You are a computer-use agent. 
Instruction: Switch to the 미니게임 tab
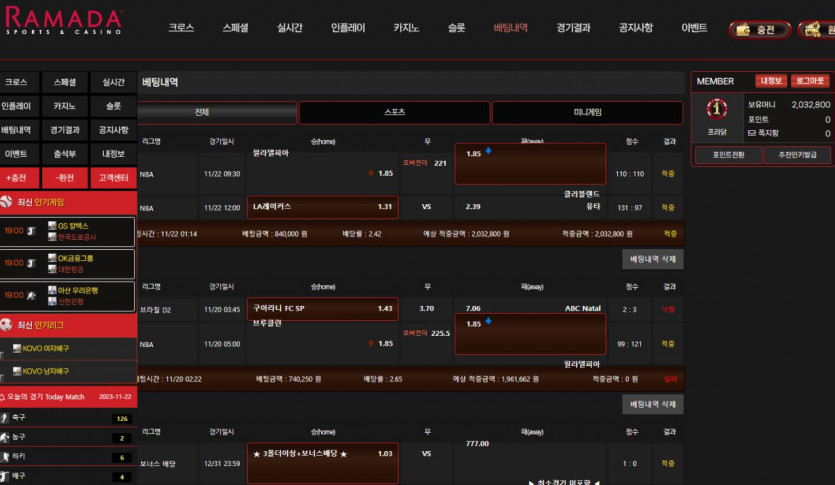[x=587, y=112]
